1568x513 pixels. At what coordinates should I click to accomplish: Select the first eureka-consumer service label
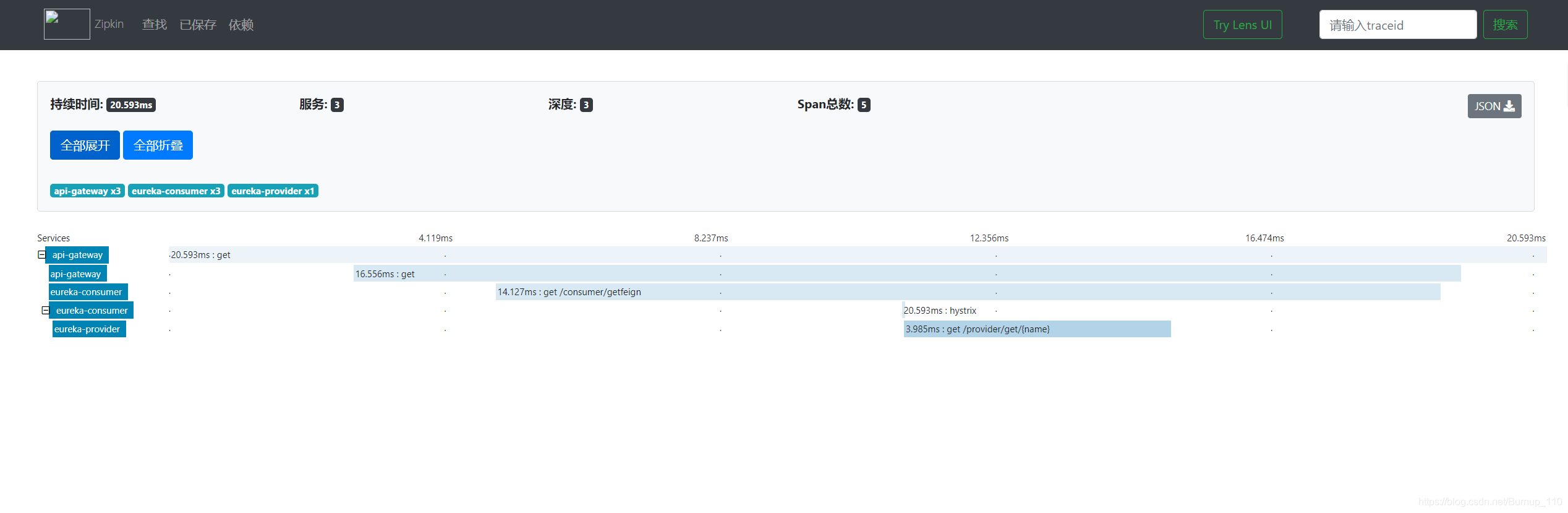coord(88,292)
